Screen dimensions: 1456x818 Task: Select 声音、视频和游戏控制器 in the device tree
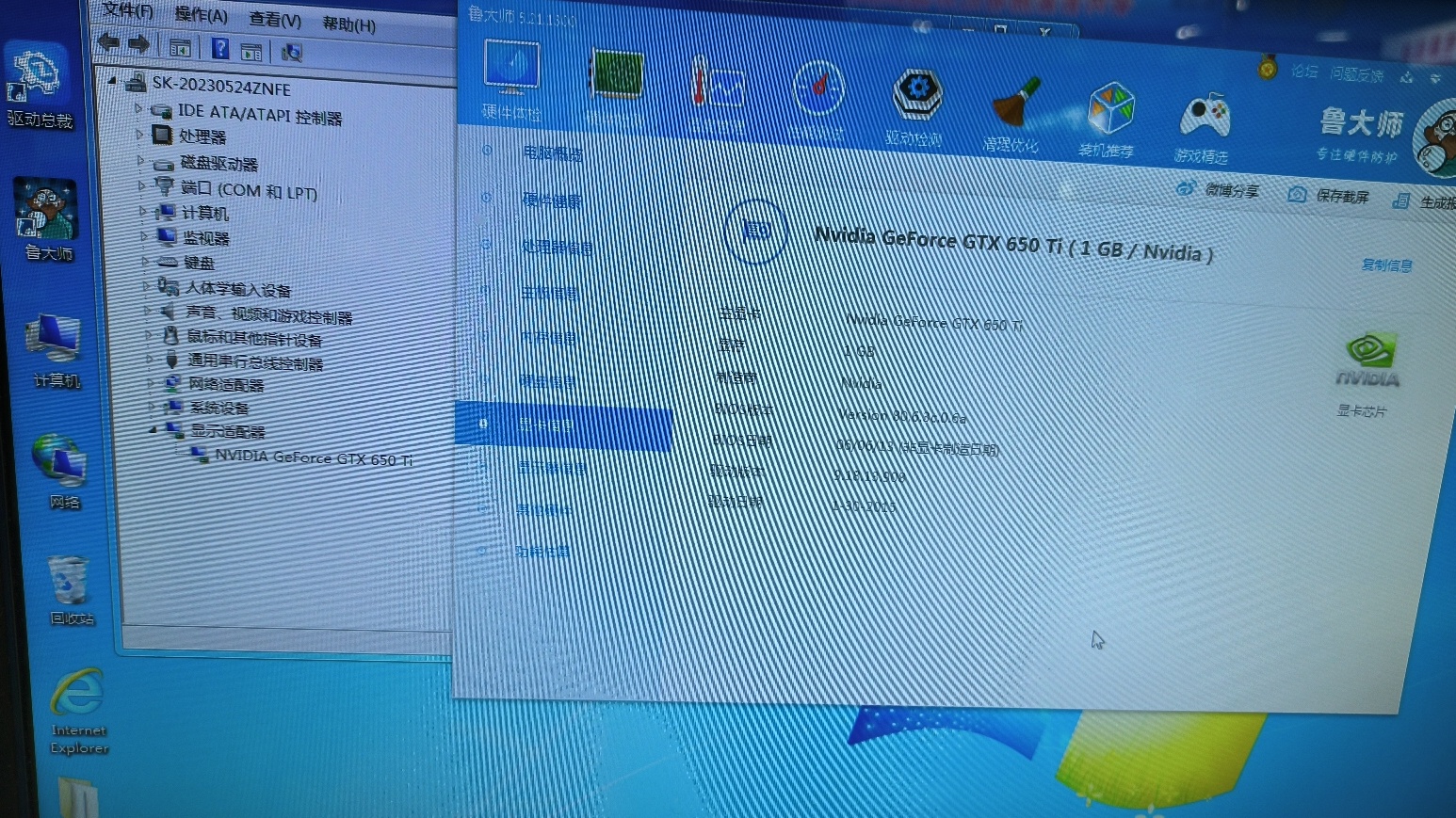click(x=269, y=314)
